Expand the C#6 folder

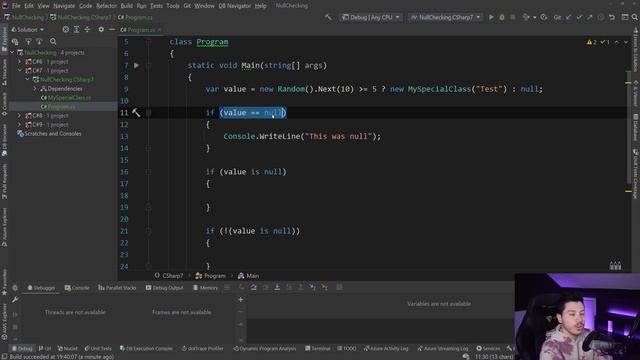click(20, 62)
